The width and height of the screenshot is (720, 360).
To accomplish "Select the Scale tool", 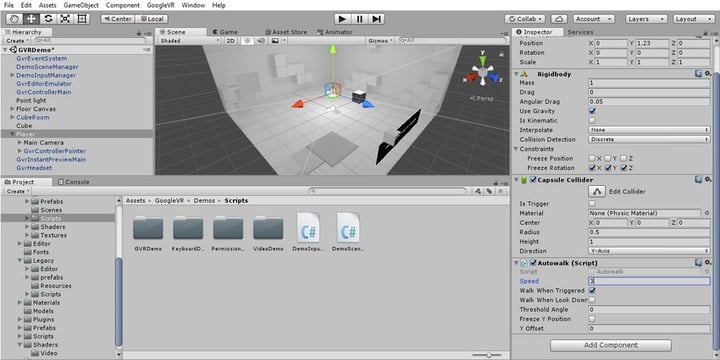I will pyautogui.click(x=65, y=19).
